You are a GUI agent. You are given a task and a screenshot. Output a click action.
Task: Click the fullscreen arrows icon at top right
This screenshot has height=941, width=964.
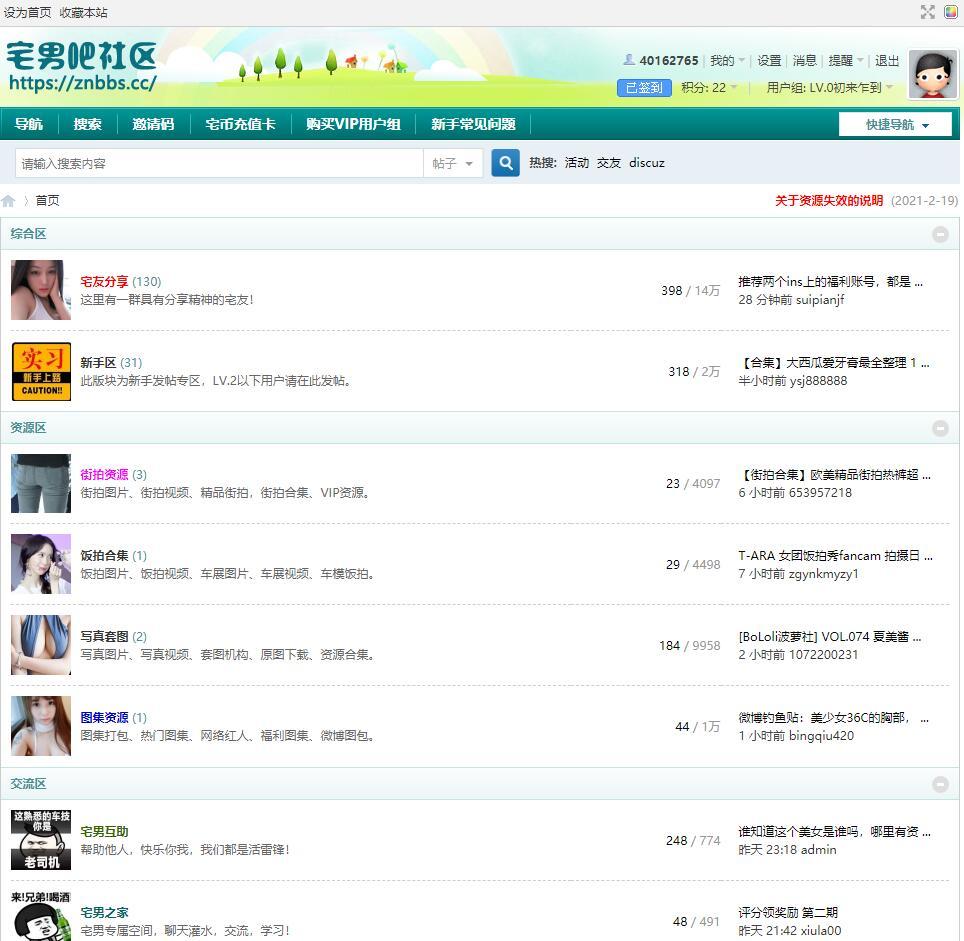[x=927, y=12]
